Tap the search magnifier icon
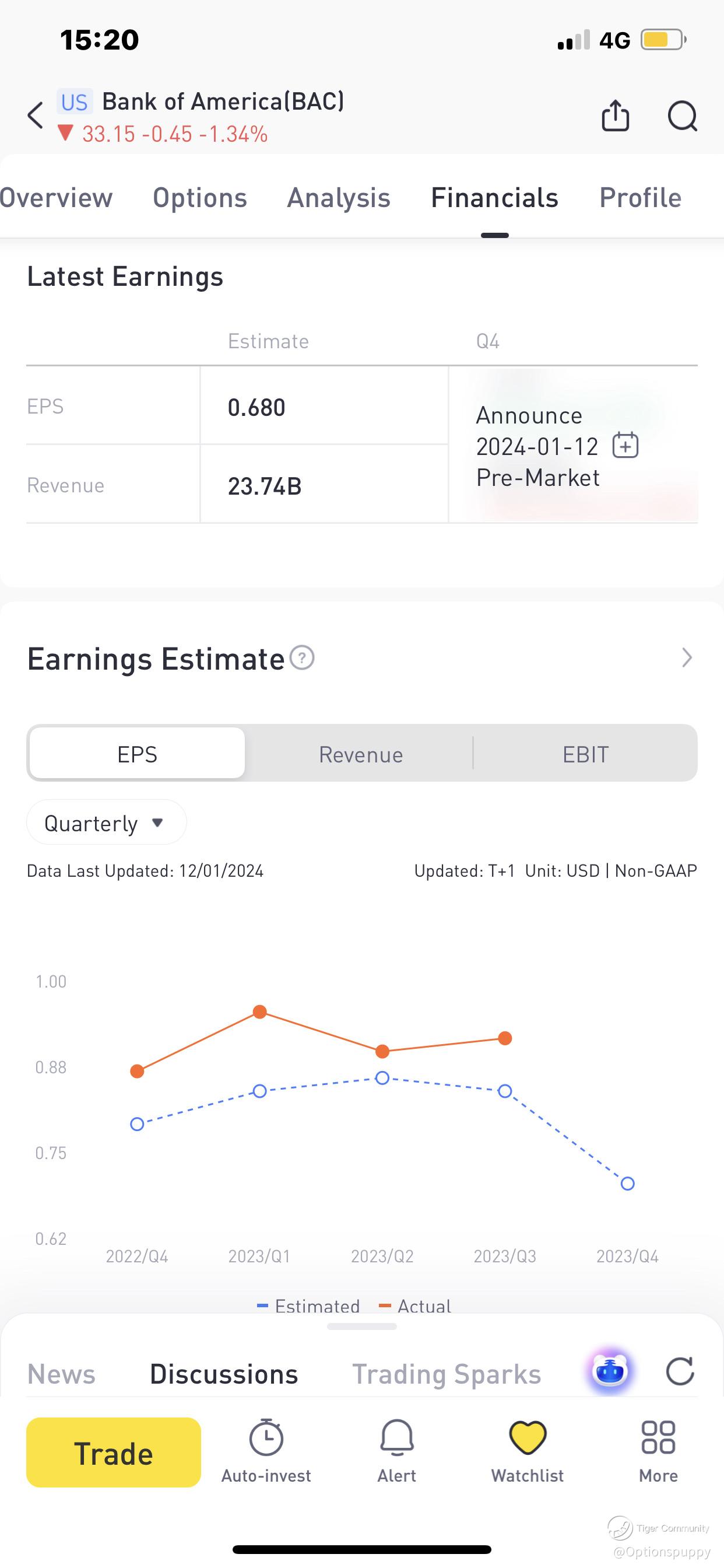The width and height of the screenshot is (724, 1568). (x=682, y=116)
